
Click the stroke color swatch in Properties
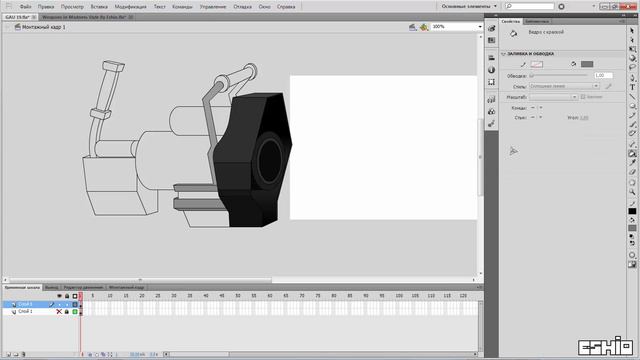pos(537,64)
